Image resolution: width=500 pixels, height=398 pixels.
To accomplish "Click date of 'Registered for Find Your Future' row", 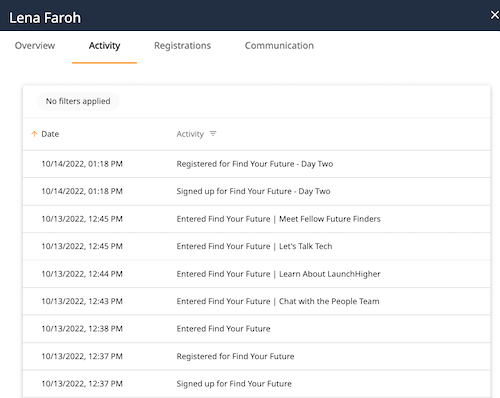I will point(82,356).
